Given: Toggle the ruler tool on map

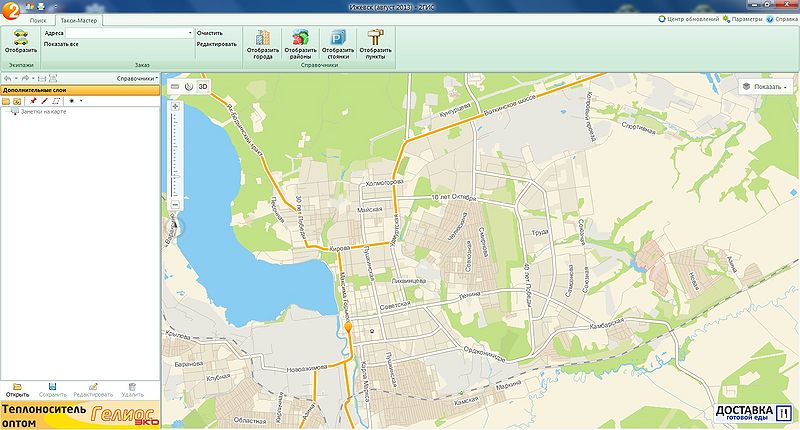Looking at the screenshot, I should (174, 87).
